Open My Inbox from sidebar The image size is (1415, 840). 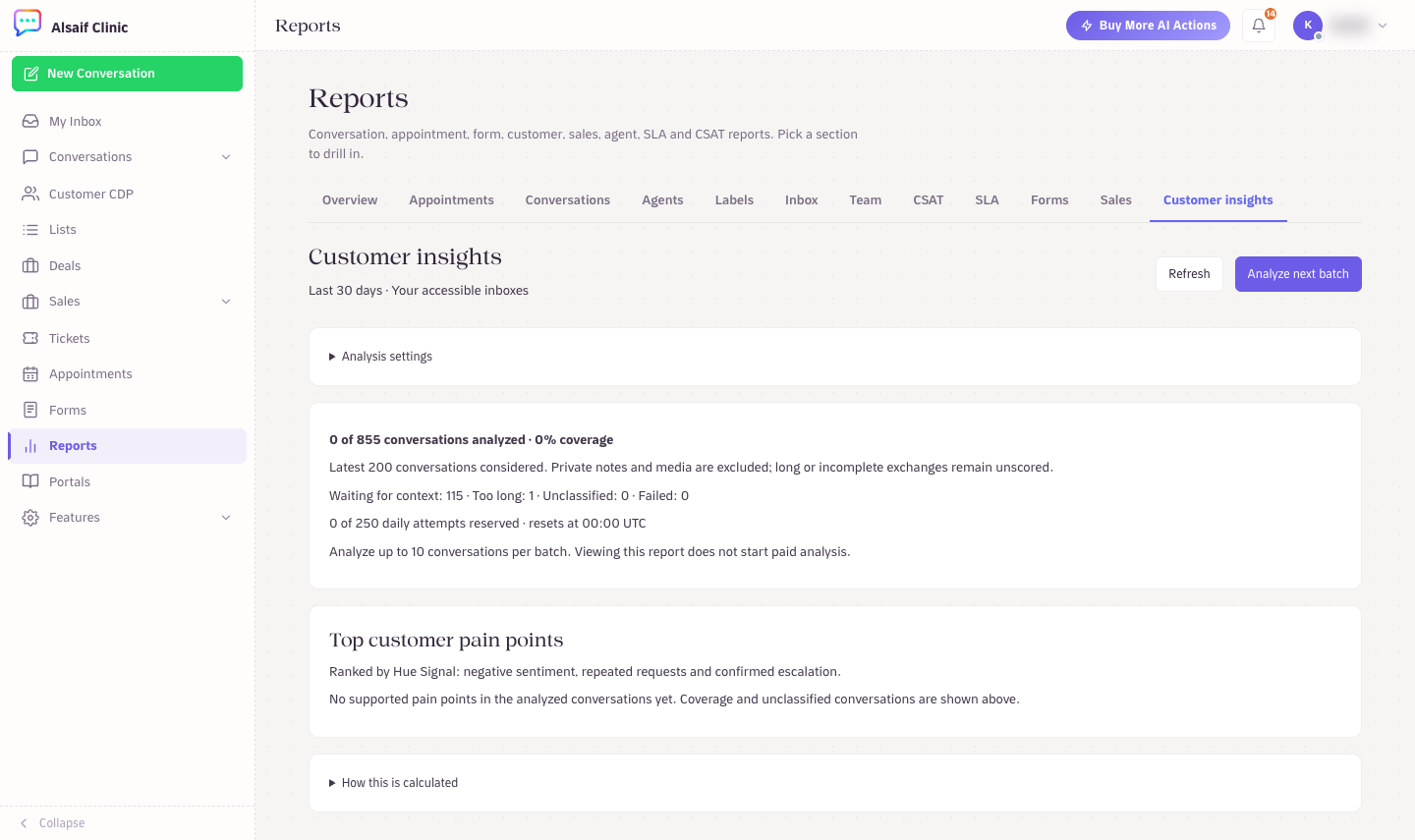(127, 122)
